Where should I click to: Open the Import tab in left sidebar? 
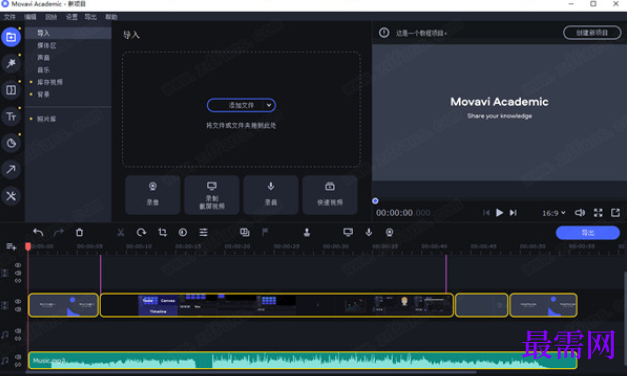click(x=11, y=37)
